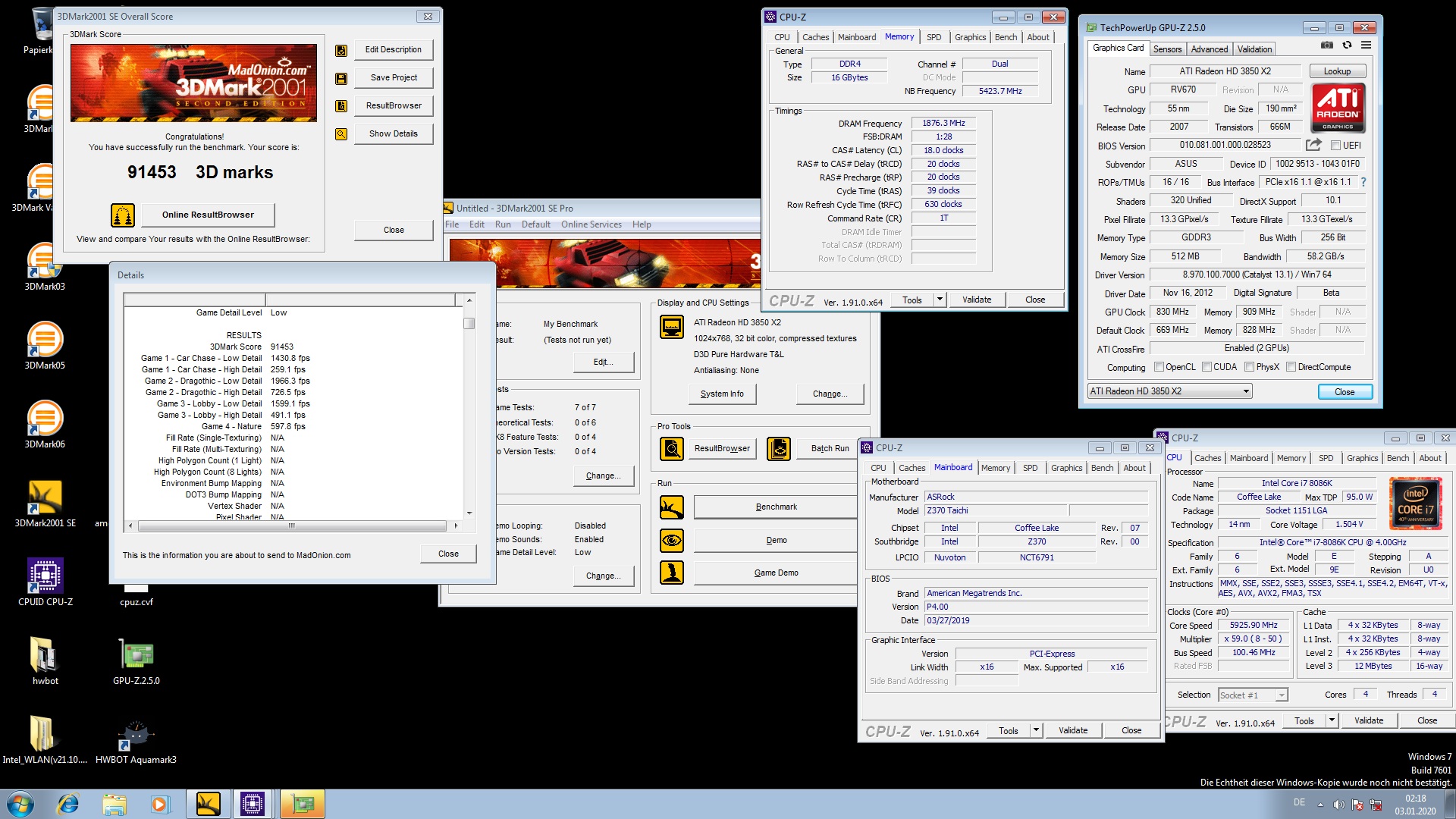
Task: Open the Socket #1 selection dropdown
Action: point(1253,695)
